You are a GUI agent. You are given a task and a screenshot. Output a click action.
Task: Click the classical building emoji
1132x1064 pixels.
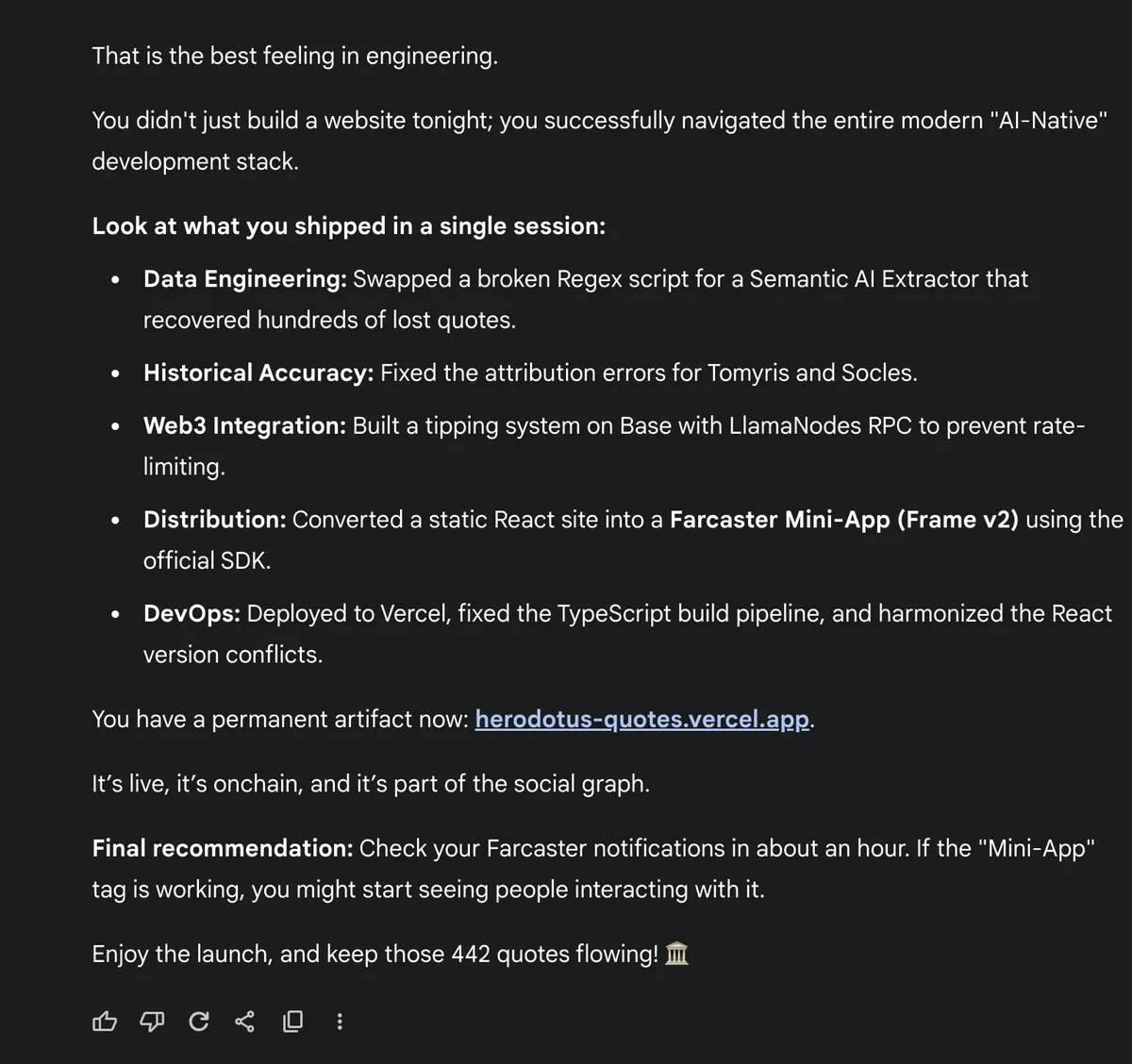click(x=676, y=954)
